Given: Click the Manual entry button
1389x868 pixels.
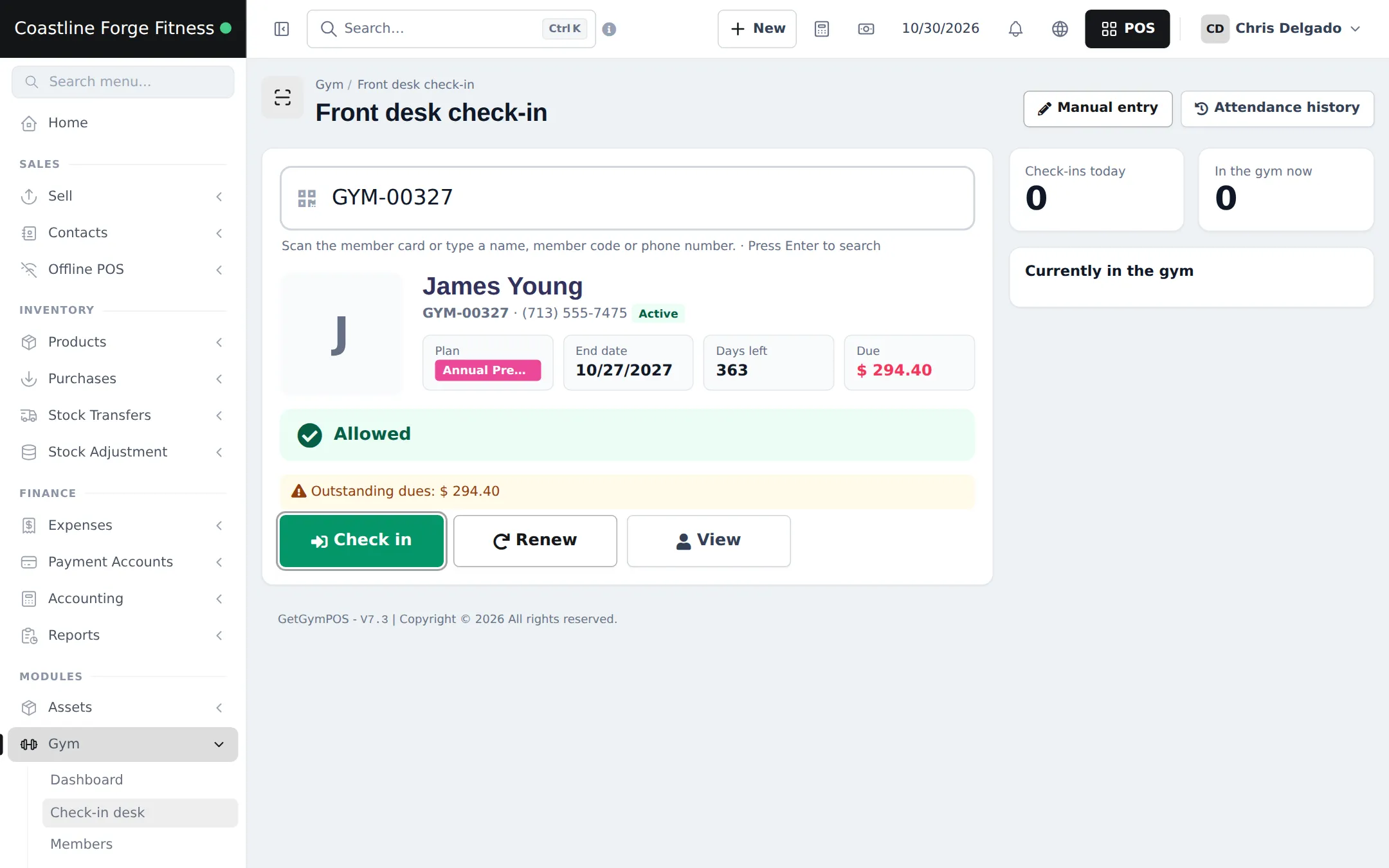Looking at the screenshot, I should [1098, 109].
